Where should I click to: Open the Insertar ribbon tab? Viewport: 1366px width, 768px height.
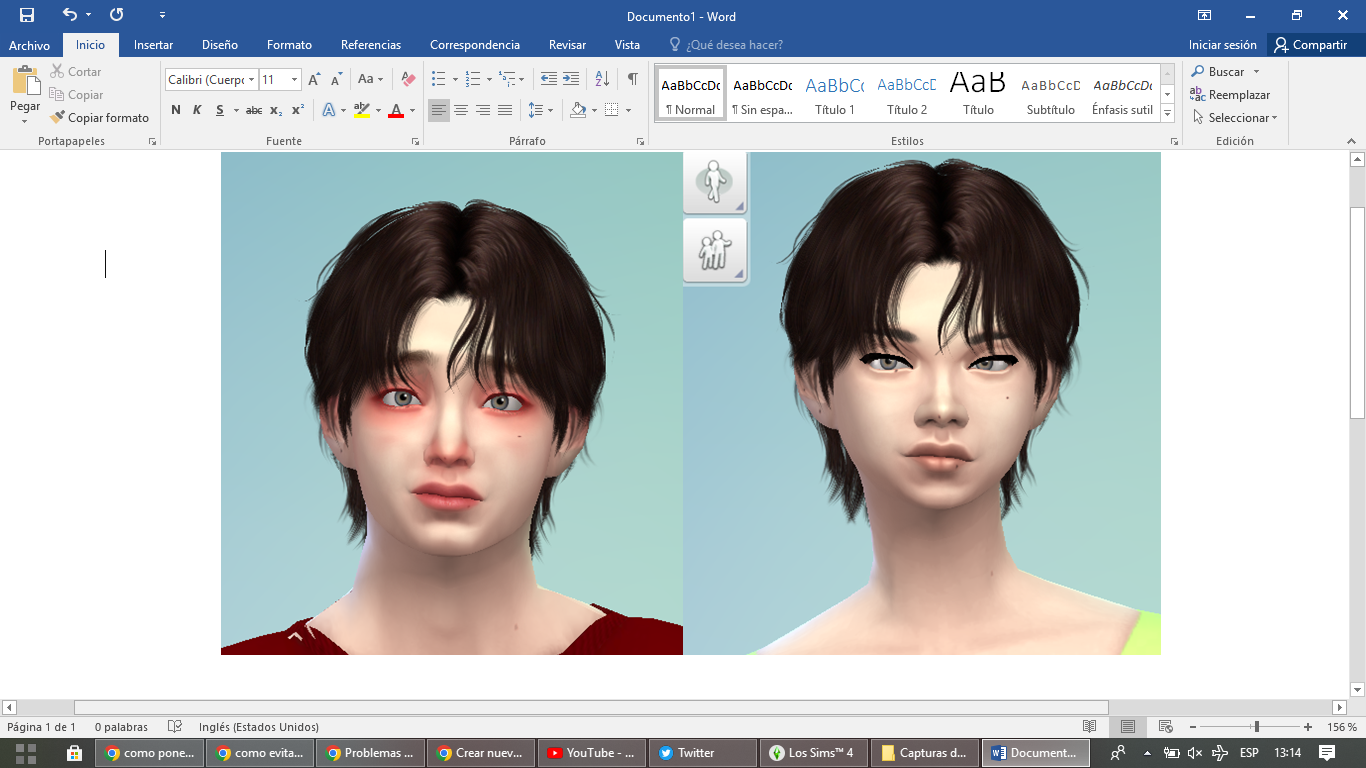153,45
